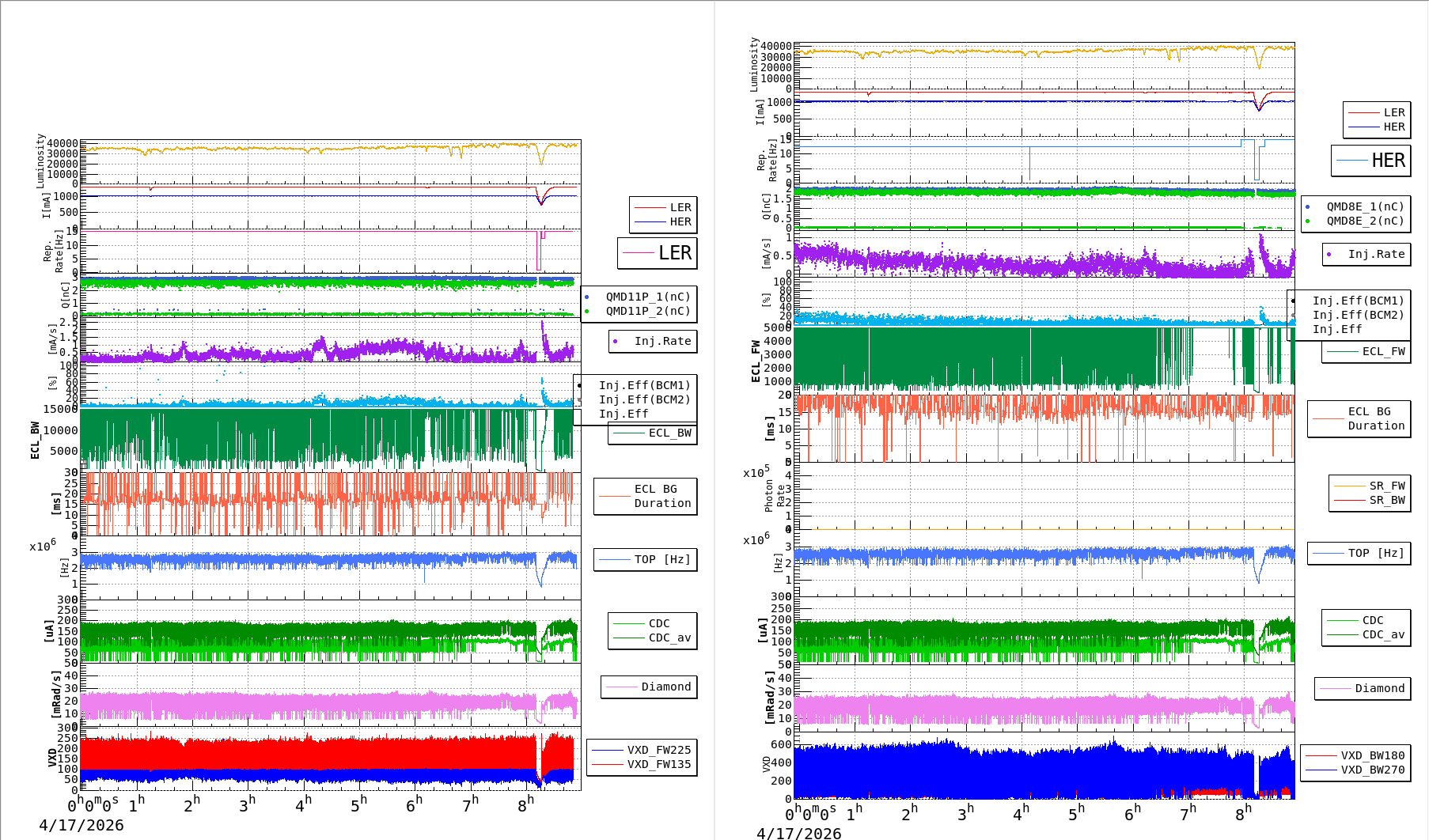The image size is (1429, 840).
Task: Click the left plot's Inj.Rate legend
Action: [654, 341]
